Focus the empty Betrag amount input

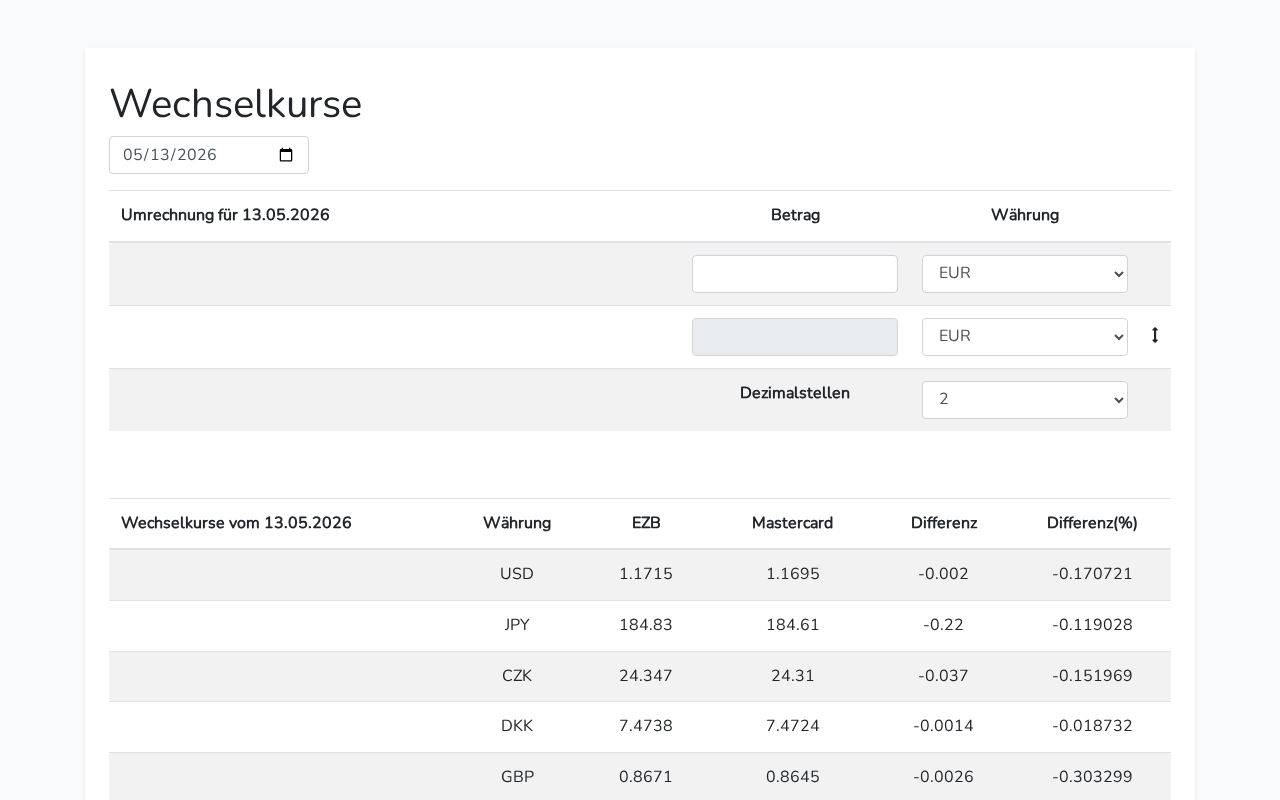click(795, 274)
